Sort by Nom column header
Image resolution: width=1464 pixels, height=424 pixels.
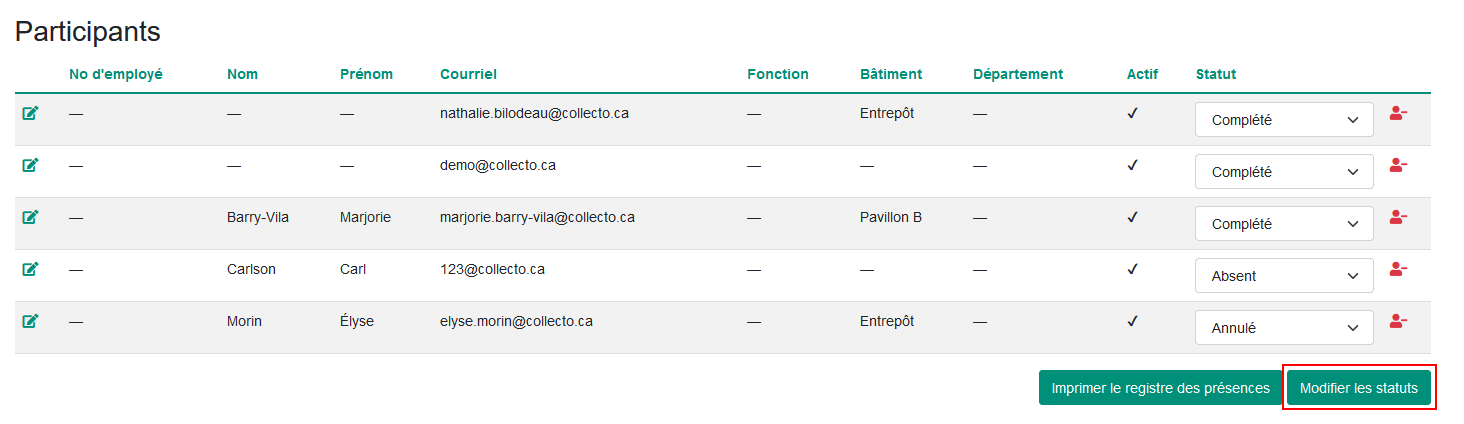(x=242, y=74)
